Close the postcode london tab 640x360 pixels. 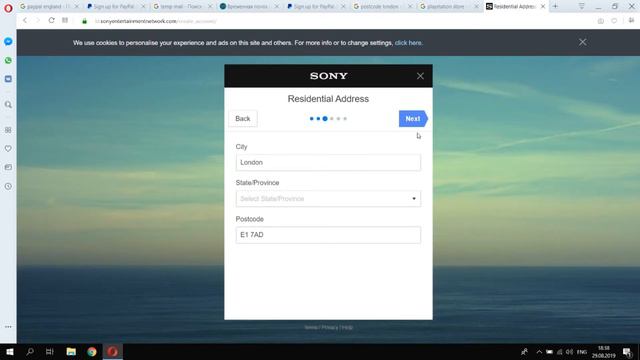(410, 7)
